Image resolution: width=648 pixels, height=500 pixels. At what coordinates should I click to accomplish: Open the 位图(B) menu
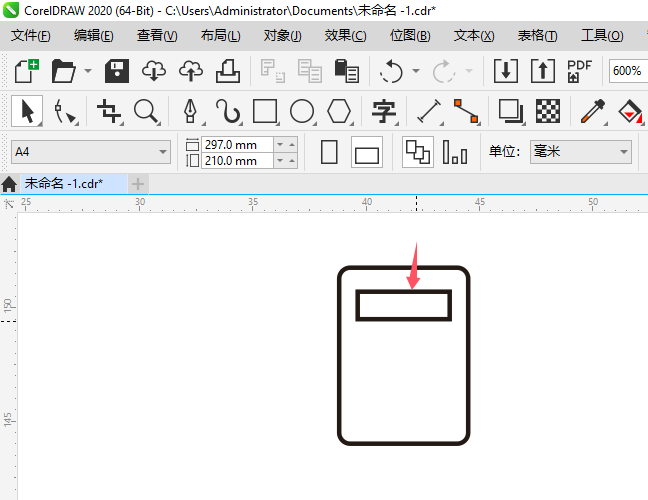click(x=410, y=36)
